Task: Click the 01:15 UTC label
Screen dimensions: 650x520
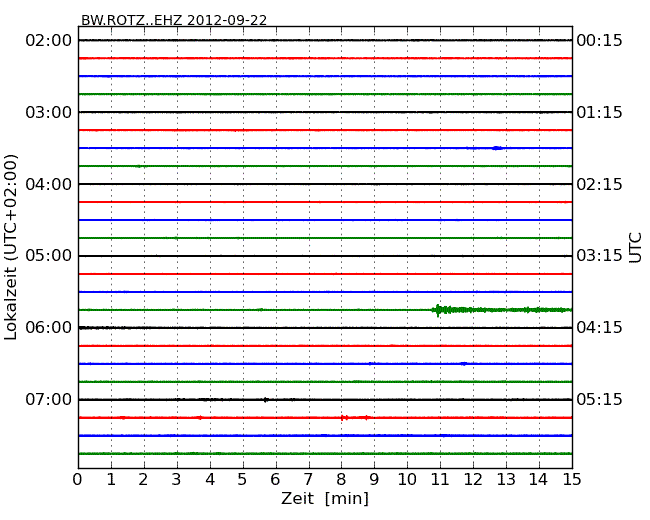Action: (599, 112)
